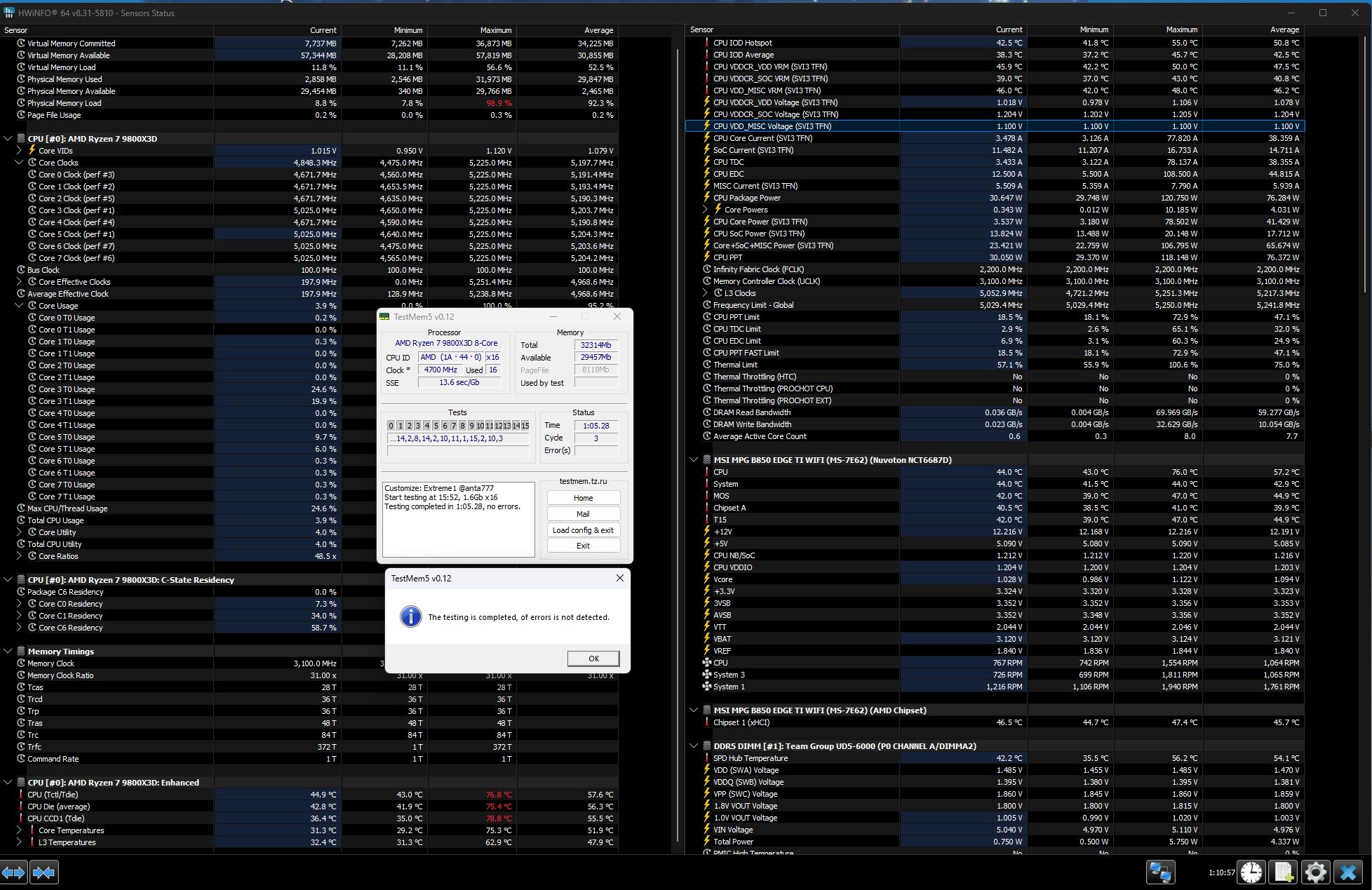The width and height of the screenshot is (1372, 890).
Task: Open HWiNFO sensor settings gear icon
Action: click(x=1315, y=872)
